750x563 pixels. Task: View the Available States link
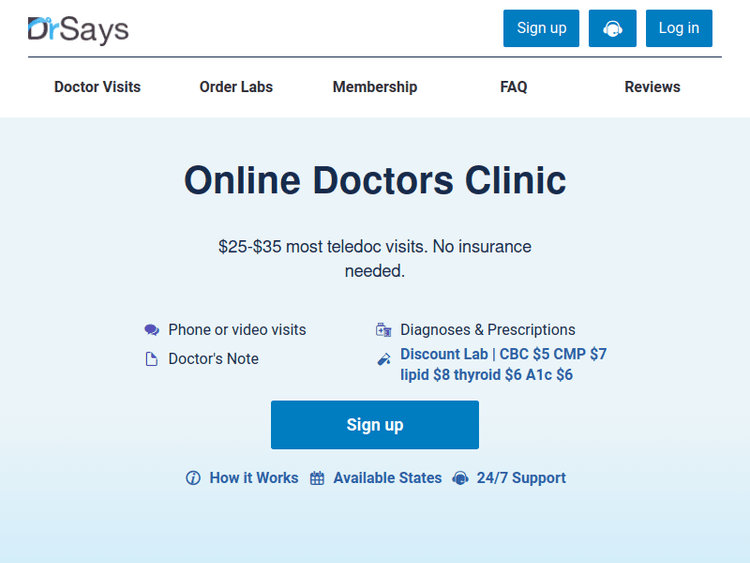click(x=387, y=478)
